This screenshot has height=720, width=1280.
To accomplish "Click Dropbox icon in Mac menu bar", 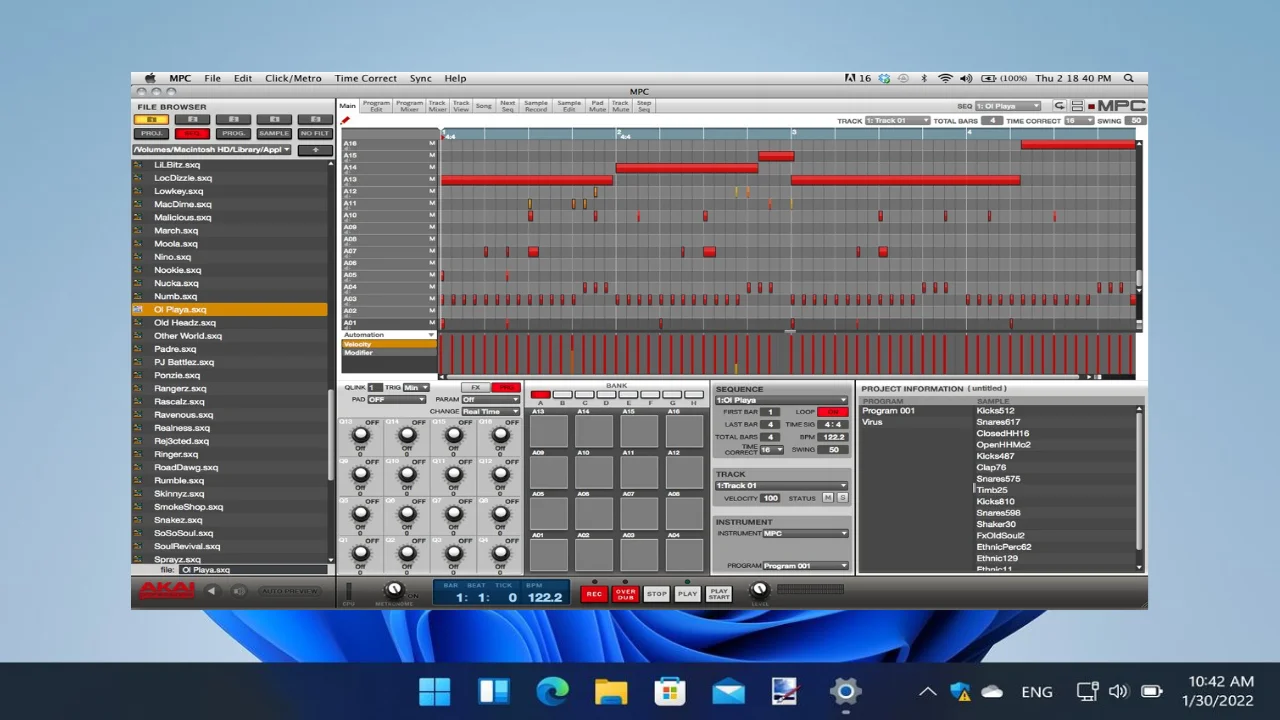I will [885, 78].
